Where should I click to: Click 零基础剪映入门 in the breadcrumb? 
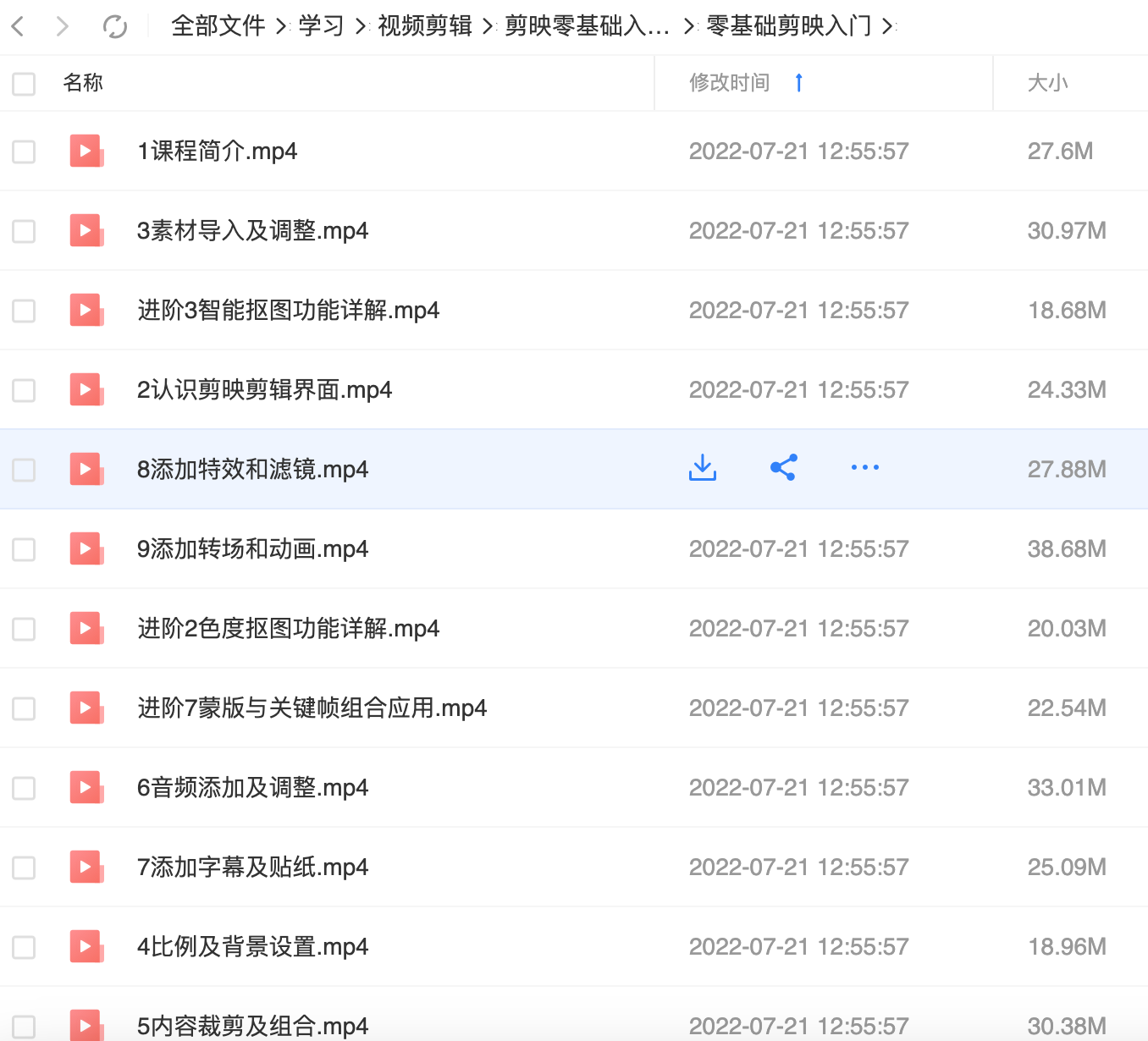click(789, 26)
